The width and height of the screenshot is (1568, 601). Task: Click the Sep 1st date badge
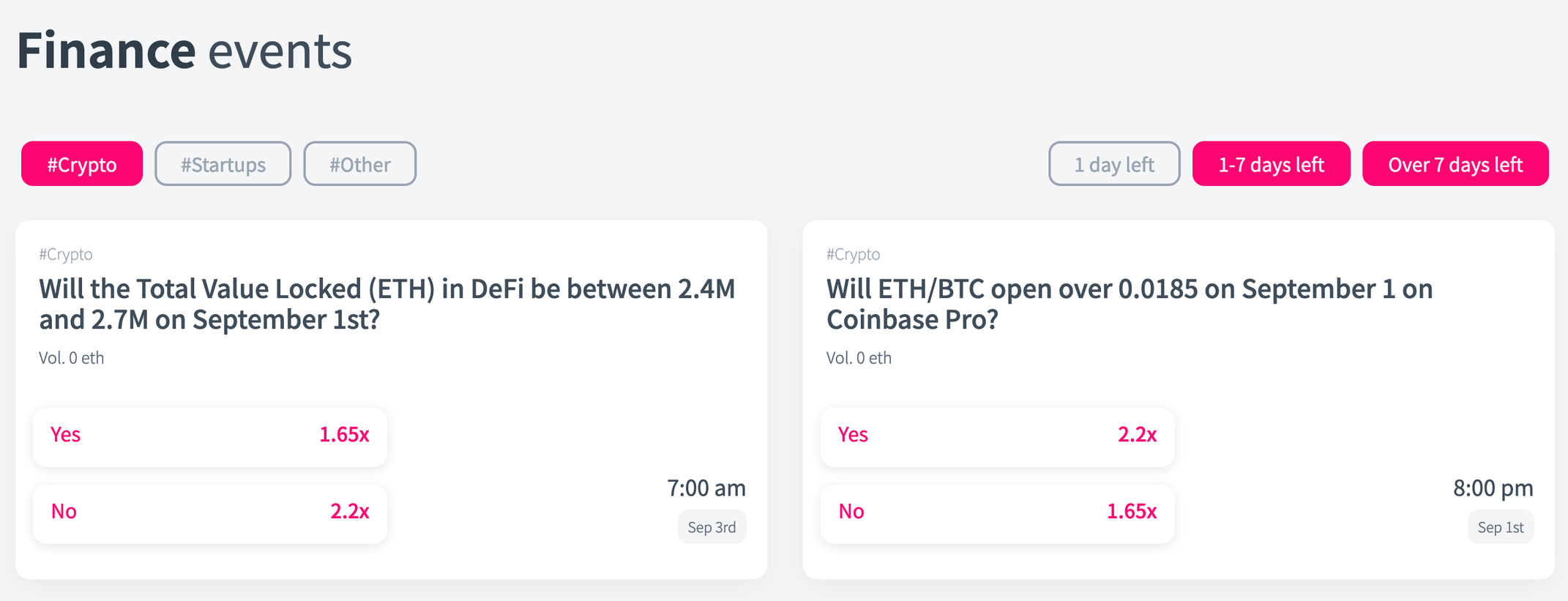click(x=1501, y=527)
